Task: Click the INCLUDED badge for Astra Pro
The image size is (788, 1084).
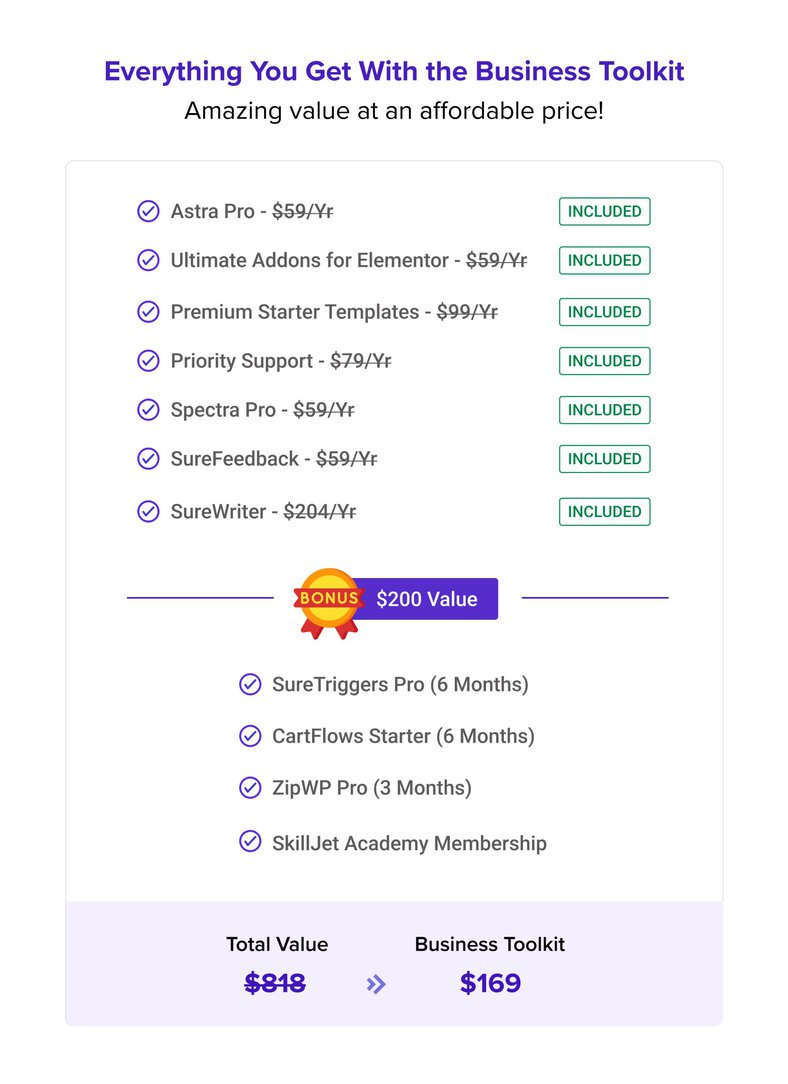Action: (605, 212)
